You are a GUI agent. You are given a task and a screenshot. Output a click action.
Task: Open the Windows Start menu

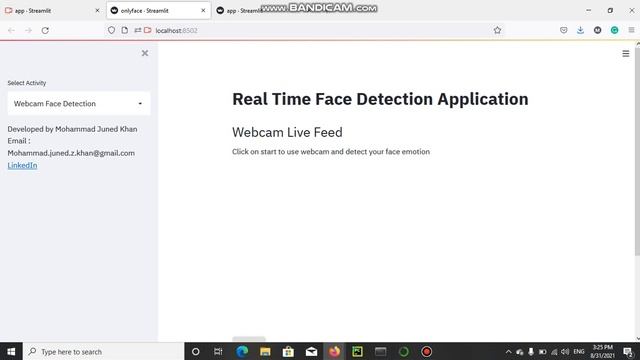coord(11,351)
